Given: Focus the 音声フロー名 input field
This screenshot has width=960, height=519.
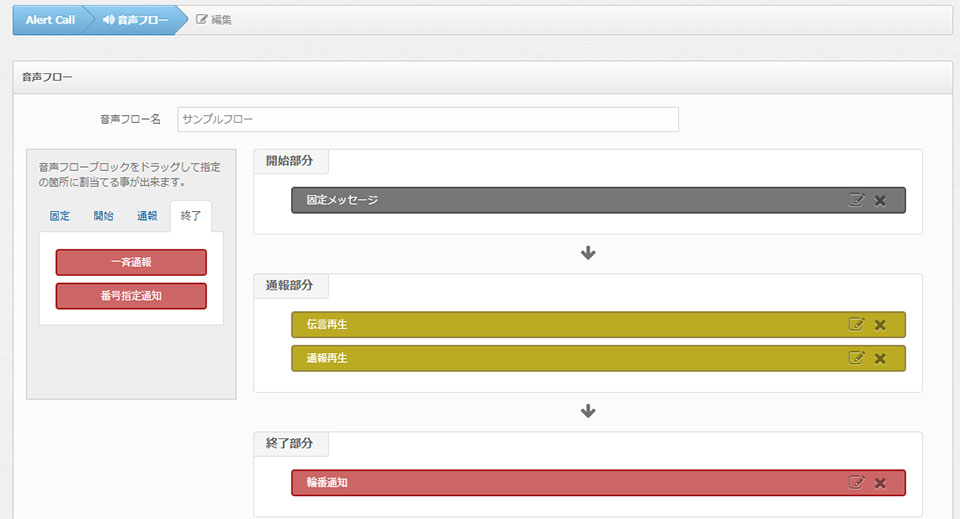Looking at the screenshot, I should coord(428,119).
